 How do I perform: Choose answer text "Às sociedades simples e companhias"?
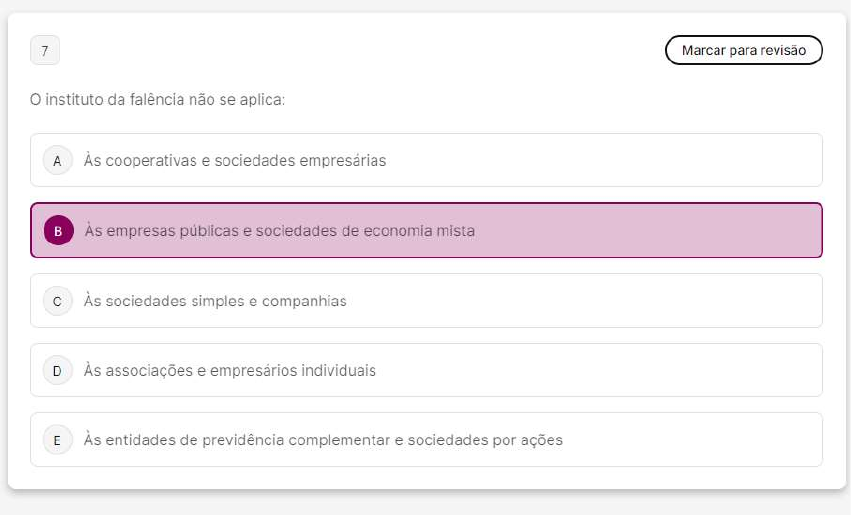215,301
